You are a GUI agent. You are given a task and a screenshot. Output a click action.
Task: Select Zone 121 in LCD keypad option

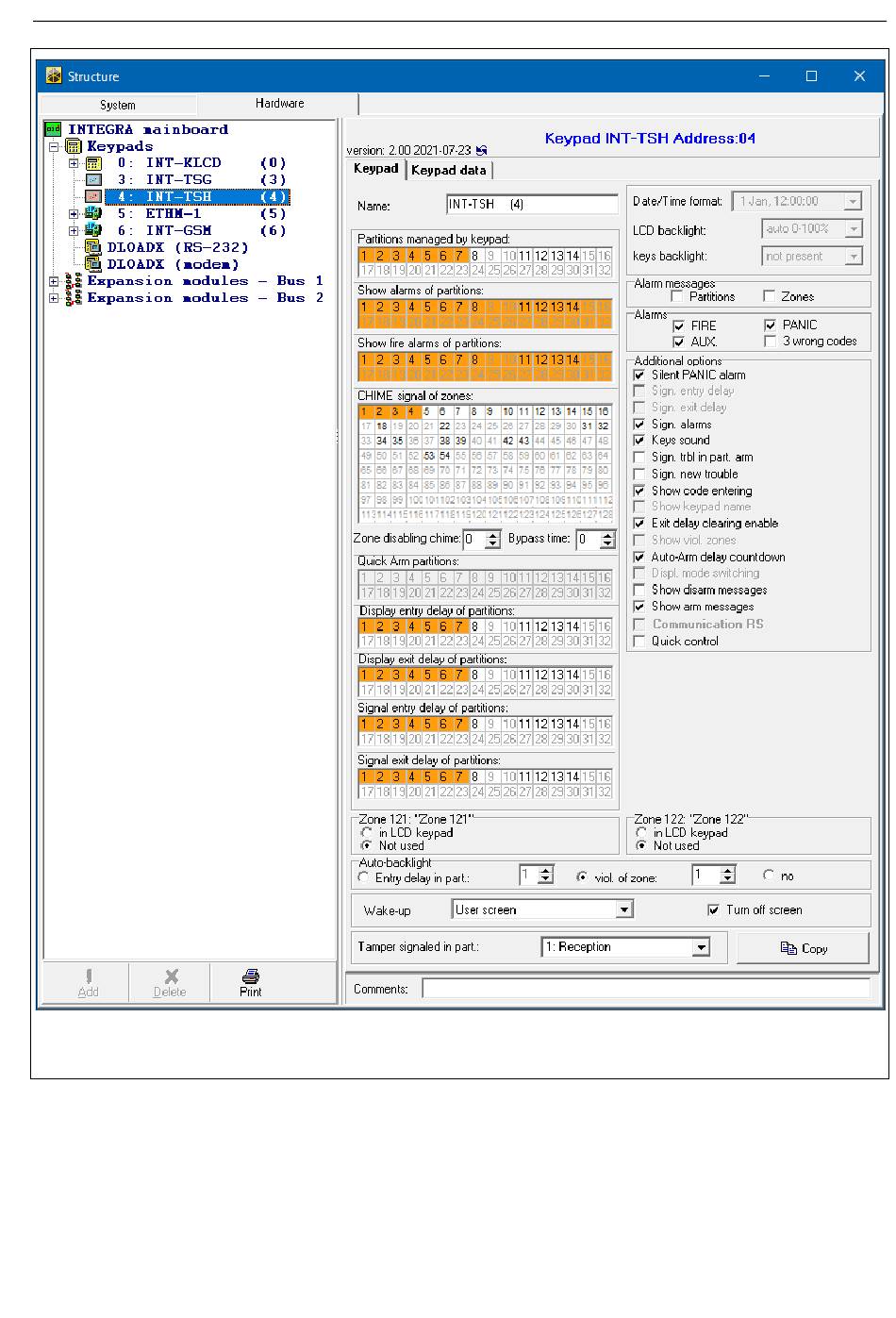[366, 833]
